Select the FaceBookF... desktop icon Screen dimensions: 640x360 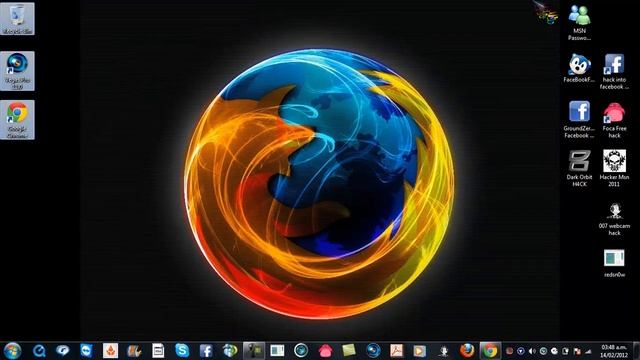(579, 68)
